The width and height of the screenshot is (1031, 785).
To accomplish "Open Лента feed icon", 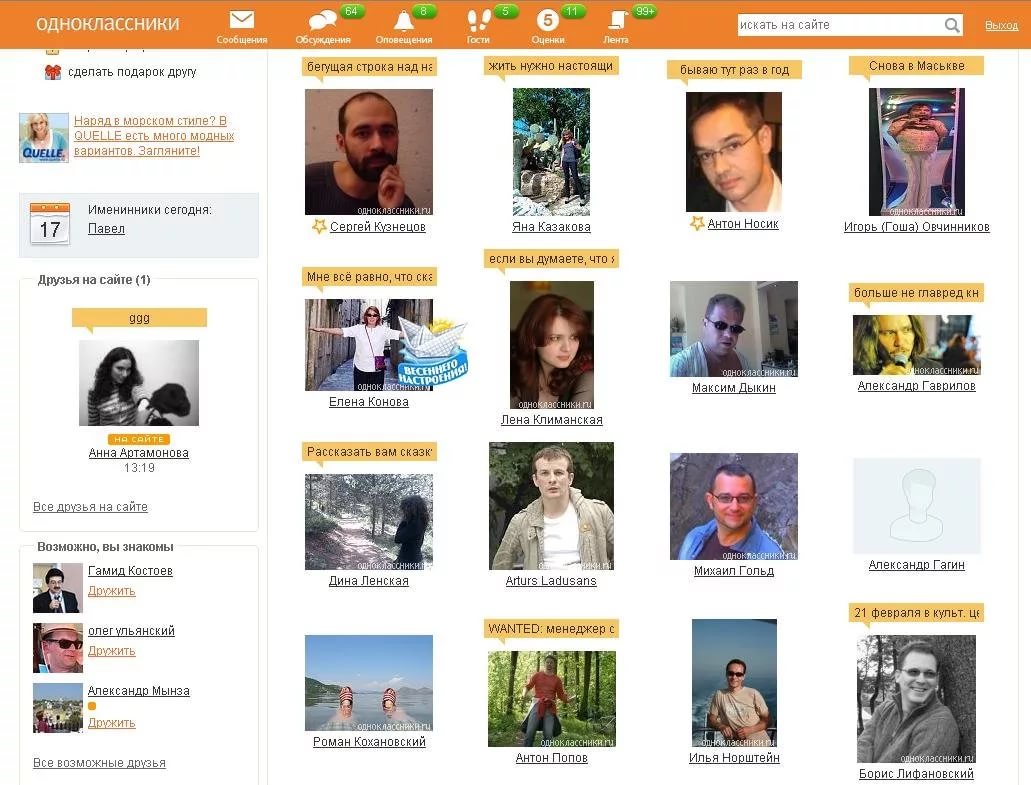I will point(616,21).
